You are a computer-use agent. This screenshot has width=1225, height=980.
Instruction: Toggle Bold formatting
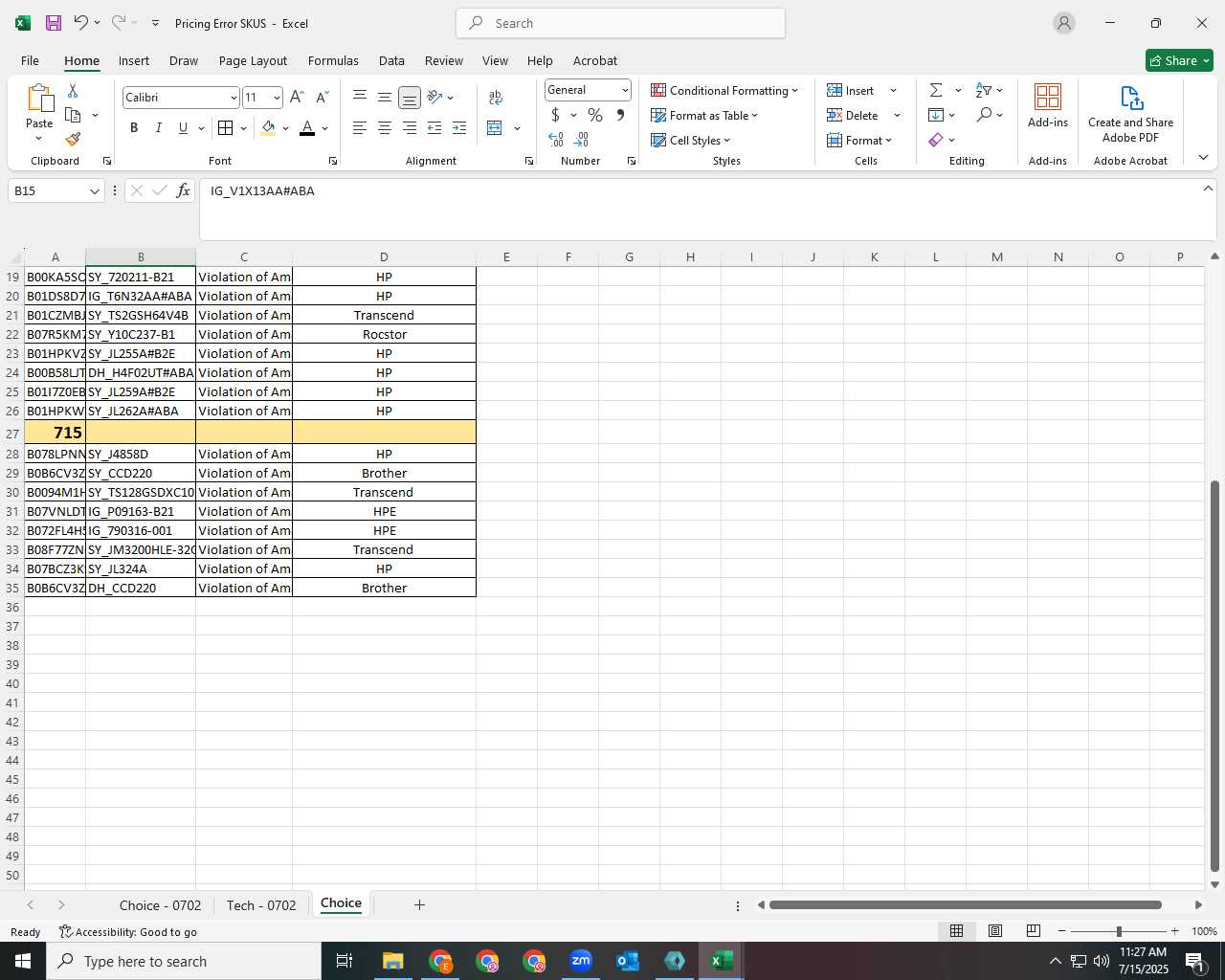pos(134,127)
